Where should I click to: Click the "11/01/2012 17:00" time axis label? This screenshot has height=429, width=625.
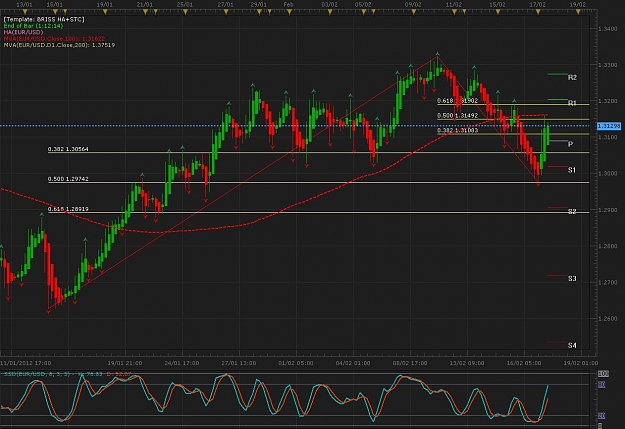tap(26, 363)
